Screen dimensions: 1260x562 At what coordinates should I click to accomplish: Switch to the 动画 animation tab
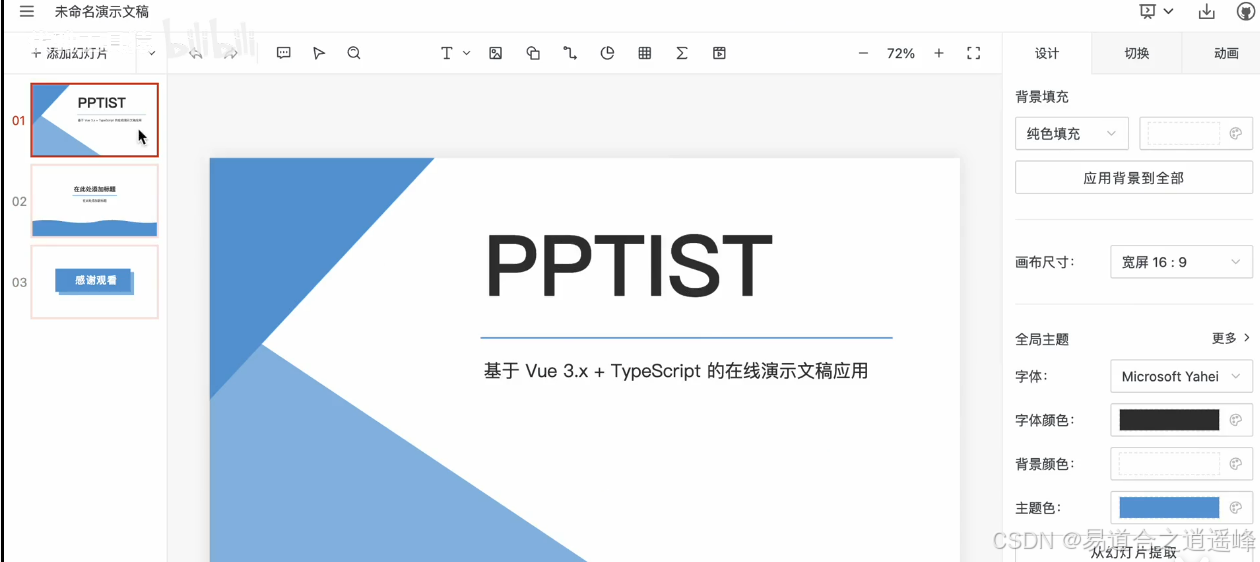(x=1226, y=53)
